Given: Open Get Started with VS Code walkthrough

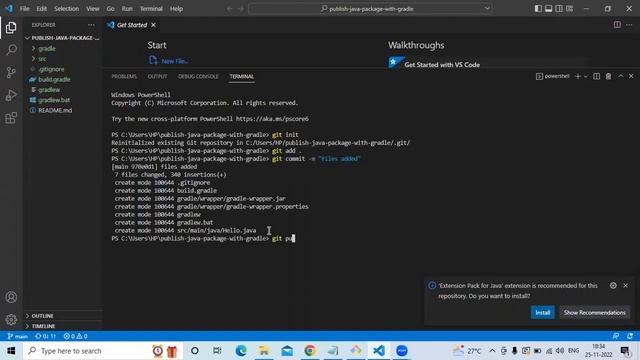Looking at the screenshot, I should click(x=442, y=64).
